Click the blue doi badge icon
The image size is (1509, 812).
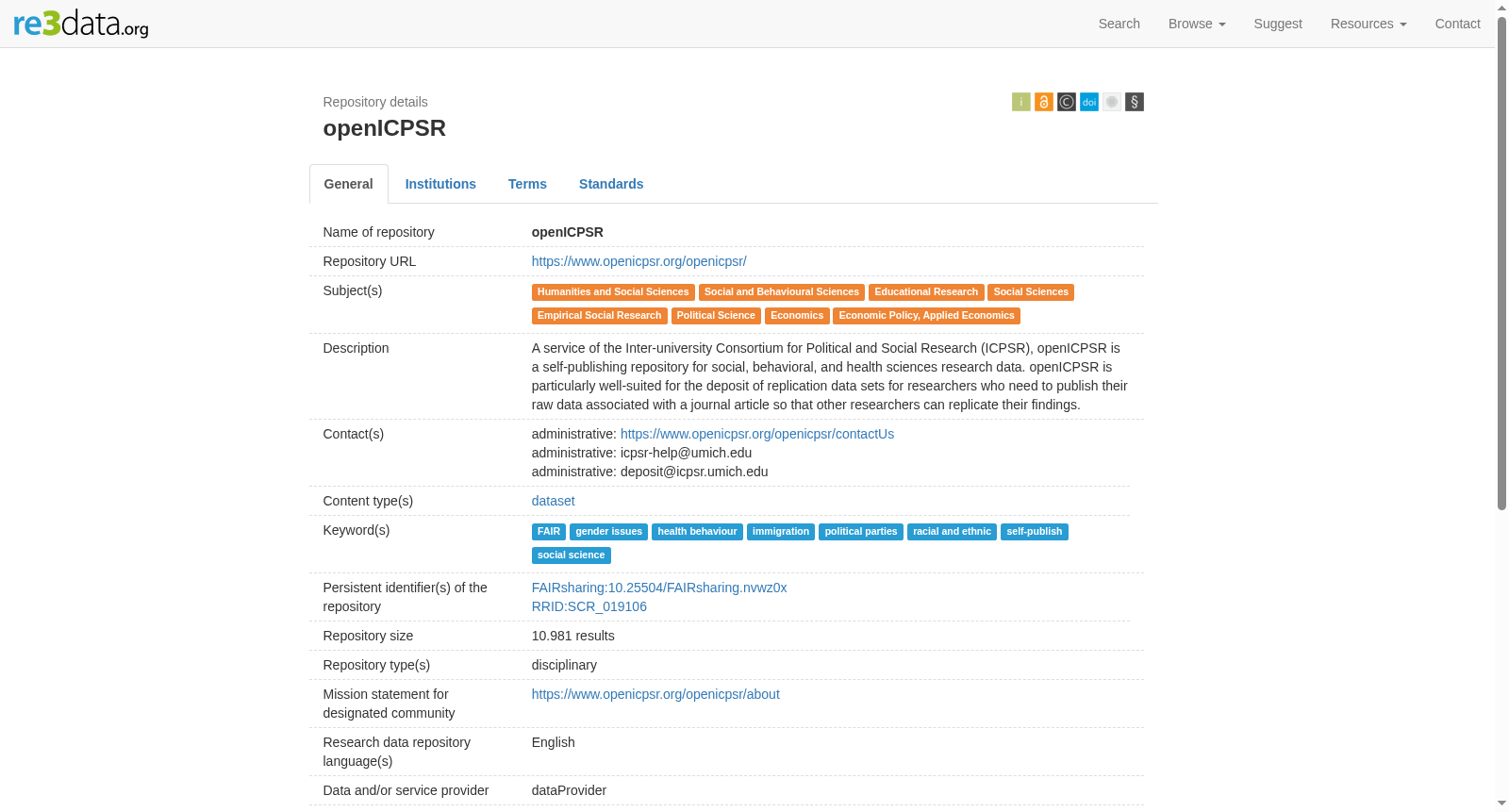1089,102
